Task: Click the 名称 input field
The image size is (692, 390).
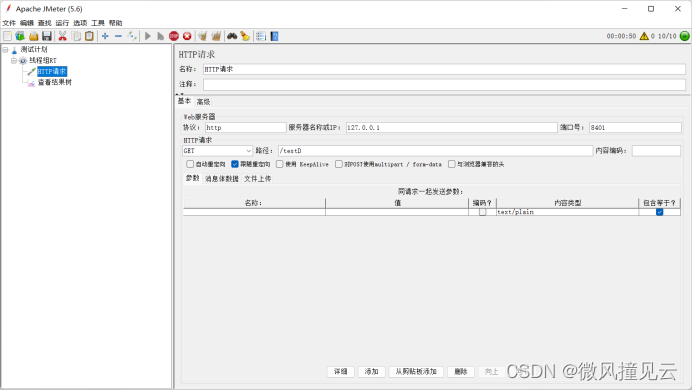Action: coord(444,69)
